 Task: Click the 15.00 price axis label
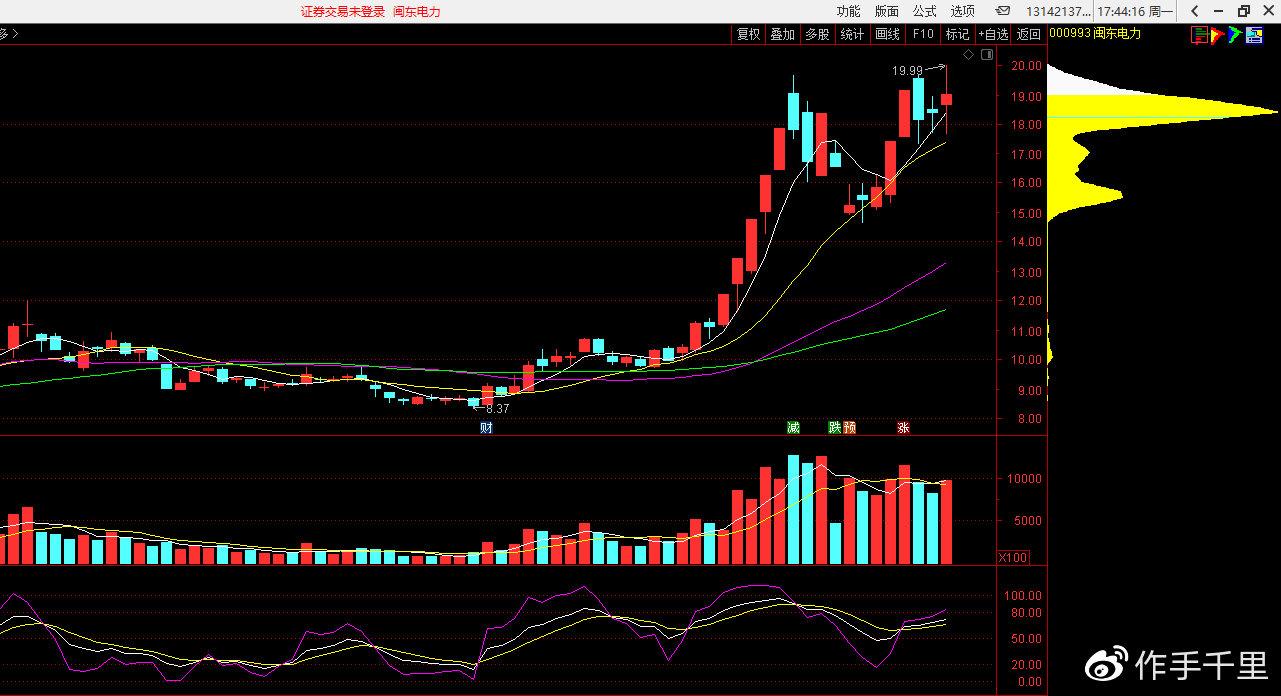point(1027,213)
